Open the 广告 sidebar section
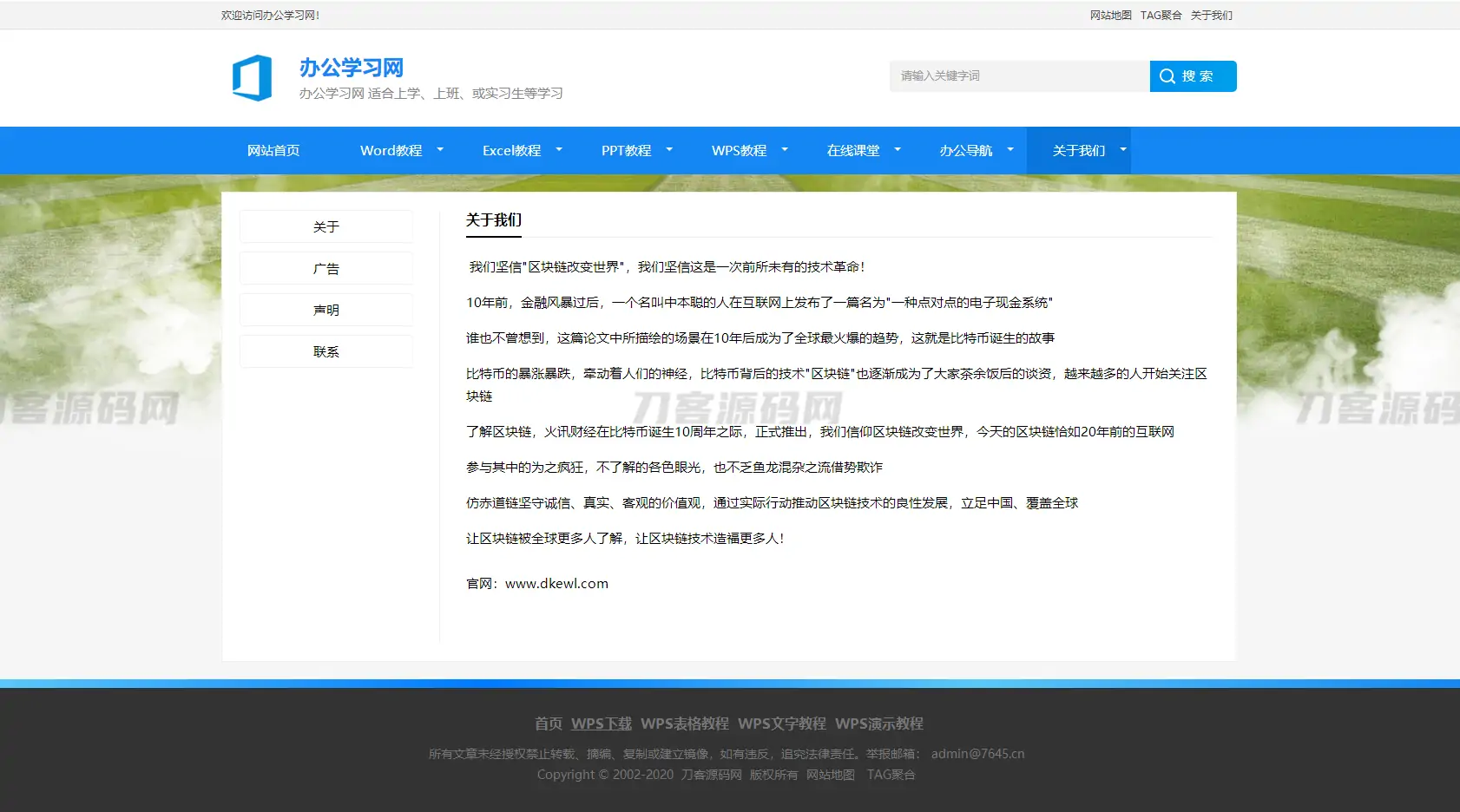 tap(326, 267)
